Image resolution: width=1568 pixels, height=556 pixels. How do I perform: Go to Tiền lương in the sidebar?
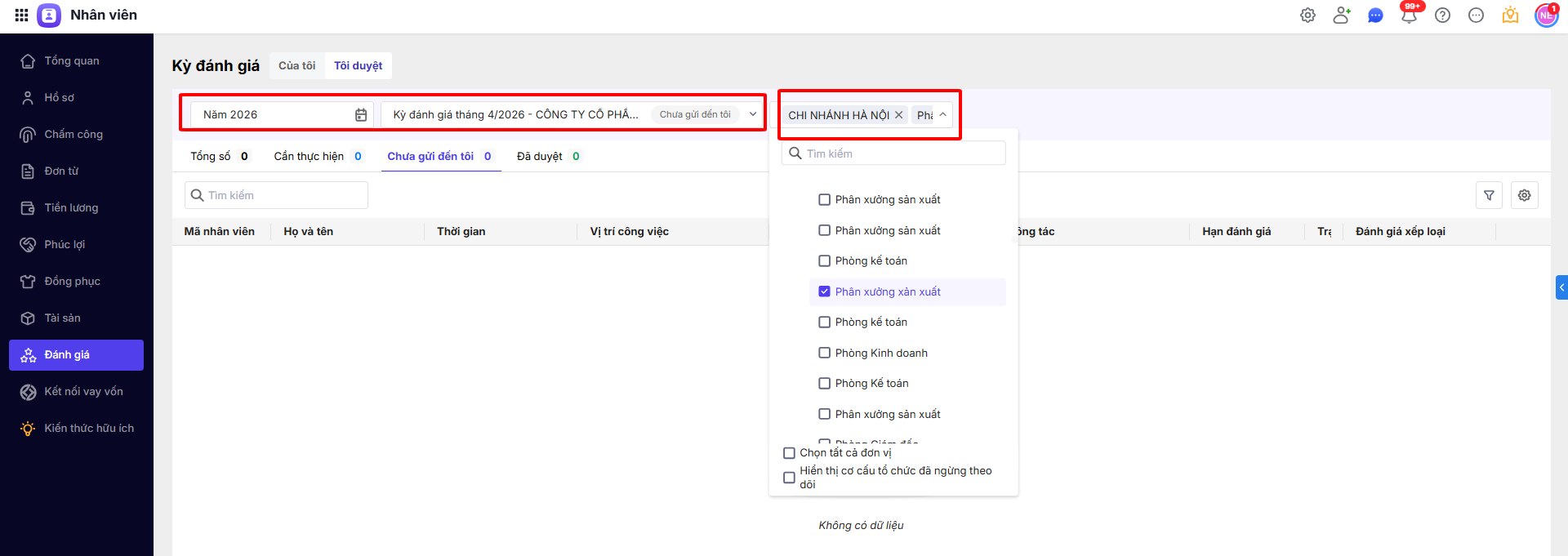[71, 207]
